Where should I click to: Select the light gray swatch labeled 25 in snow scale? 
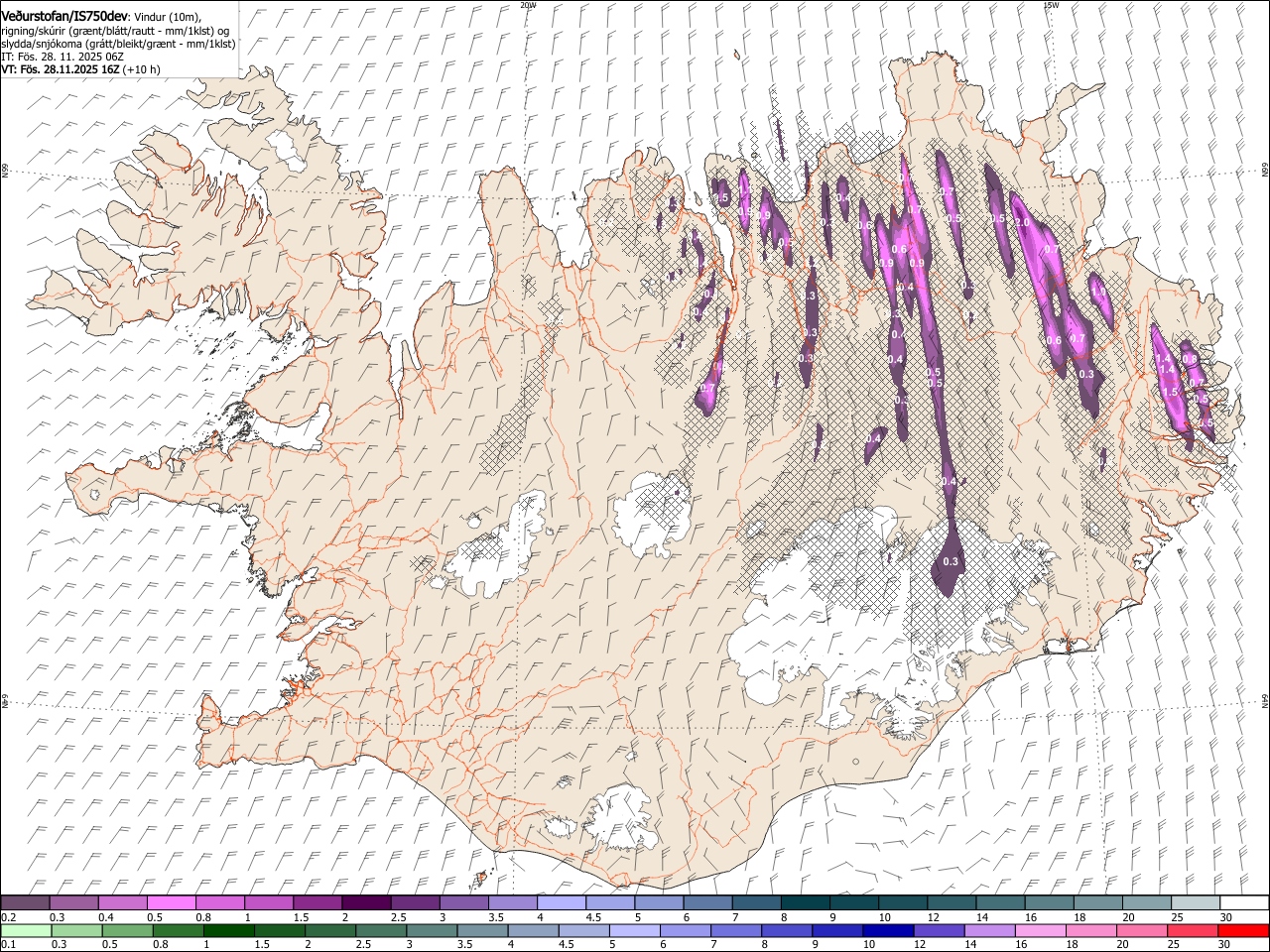tap(1196, 903)
